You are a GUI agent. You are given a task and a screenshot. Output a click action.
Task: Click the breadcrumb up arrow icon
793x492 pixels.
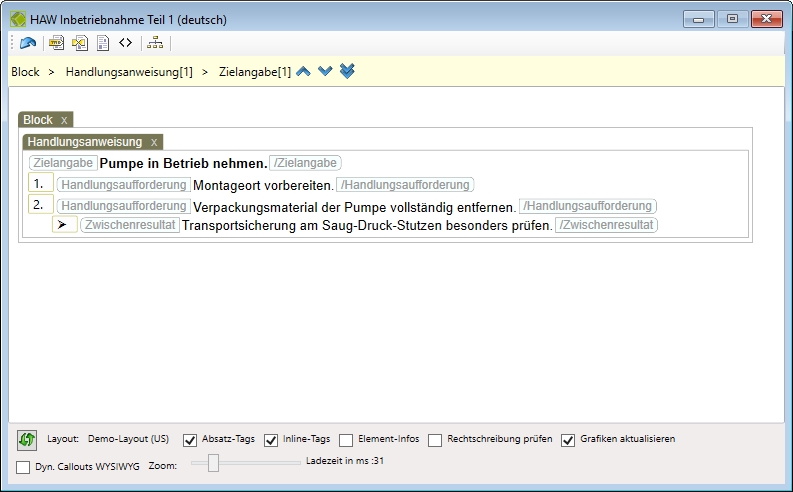tap(304, 72)
